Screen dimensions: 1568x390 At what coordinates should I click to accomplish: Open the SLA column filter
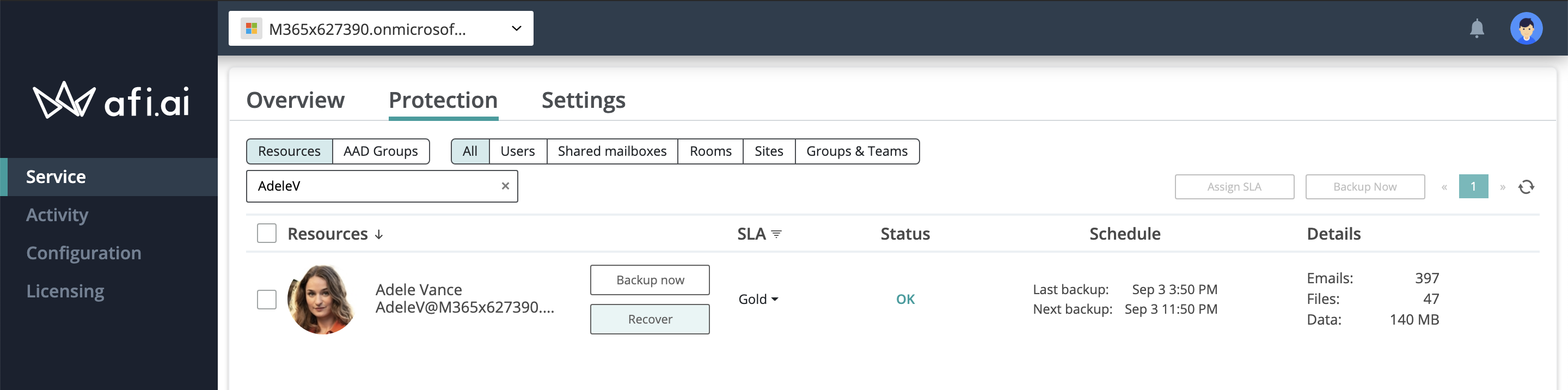click(x=776, y=234)
